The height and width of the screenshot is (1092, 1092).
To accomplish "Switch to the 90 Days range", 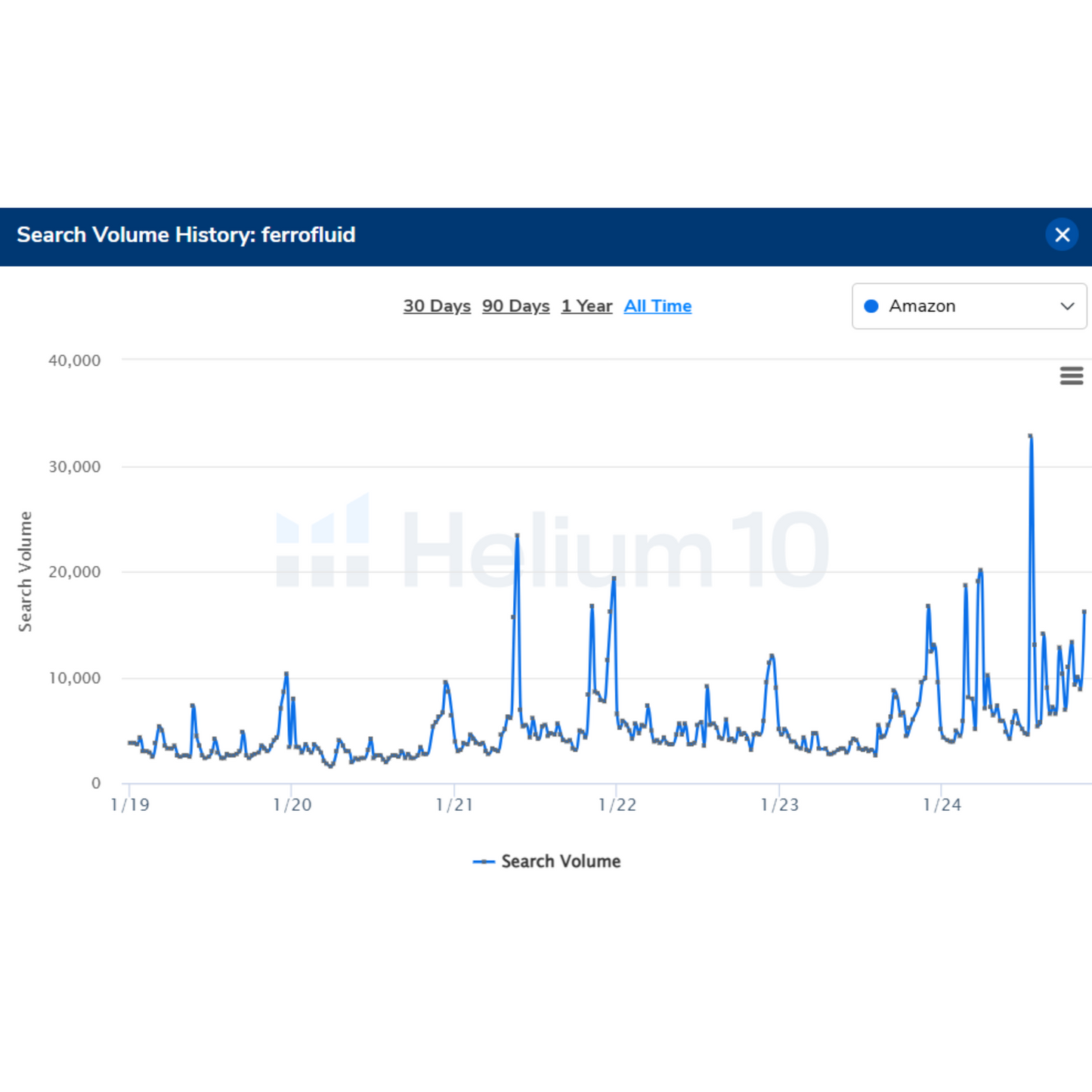I will point(516,306).
